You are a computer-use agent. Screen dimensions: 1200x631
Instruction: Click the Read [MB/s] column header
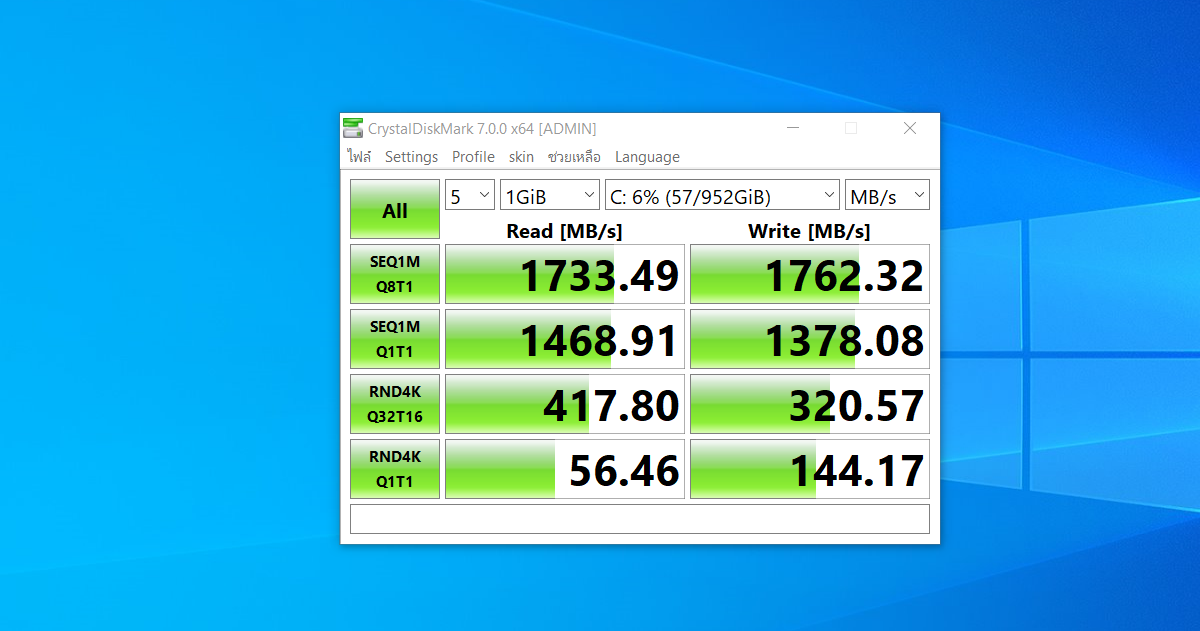click(564, 231)
